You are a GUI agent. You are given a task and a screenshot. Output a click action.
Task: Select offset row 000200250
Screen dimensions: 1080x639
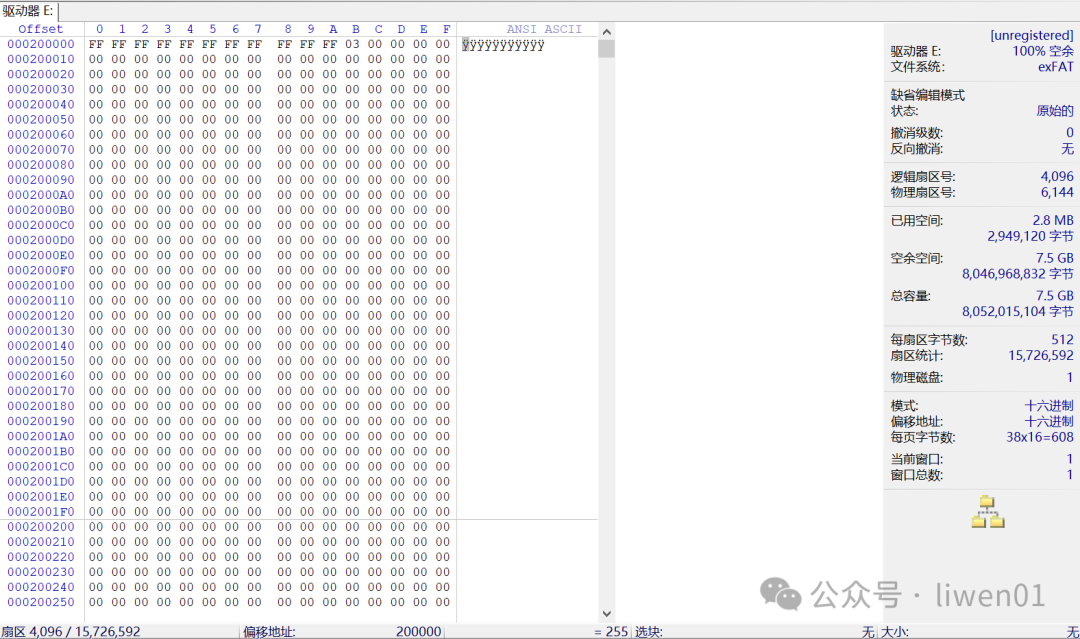coord(41,602)
